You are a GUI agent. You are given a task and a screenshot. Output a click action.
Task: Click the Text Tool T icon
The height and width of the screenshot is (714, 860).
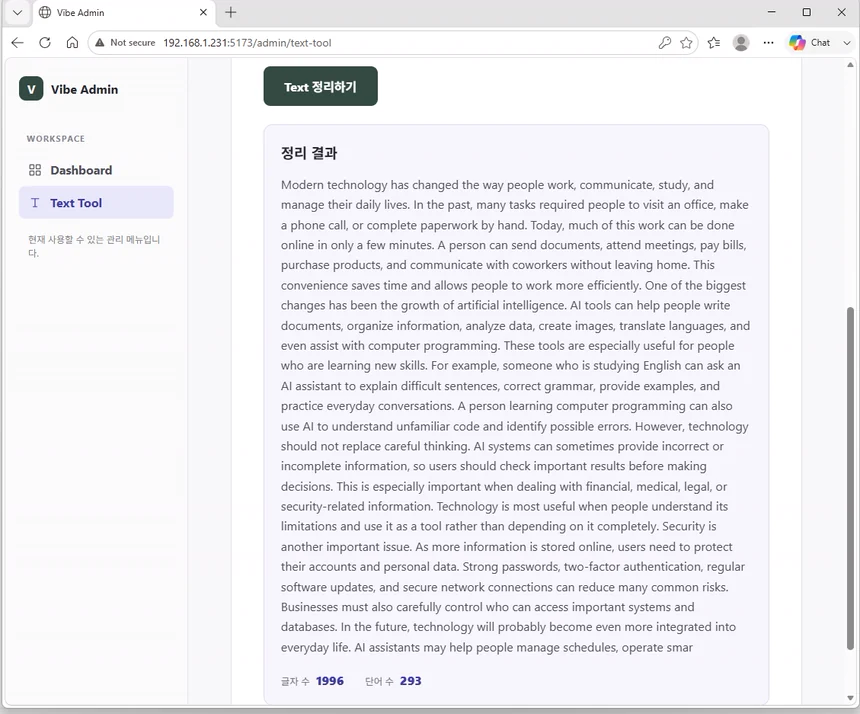click(x=35, y=203)
